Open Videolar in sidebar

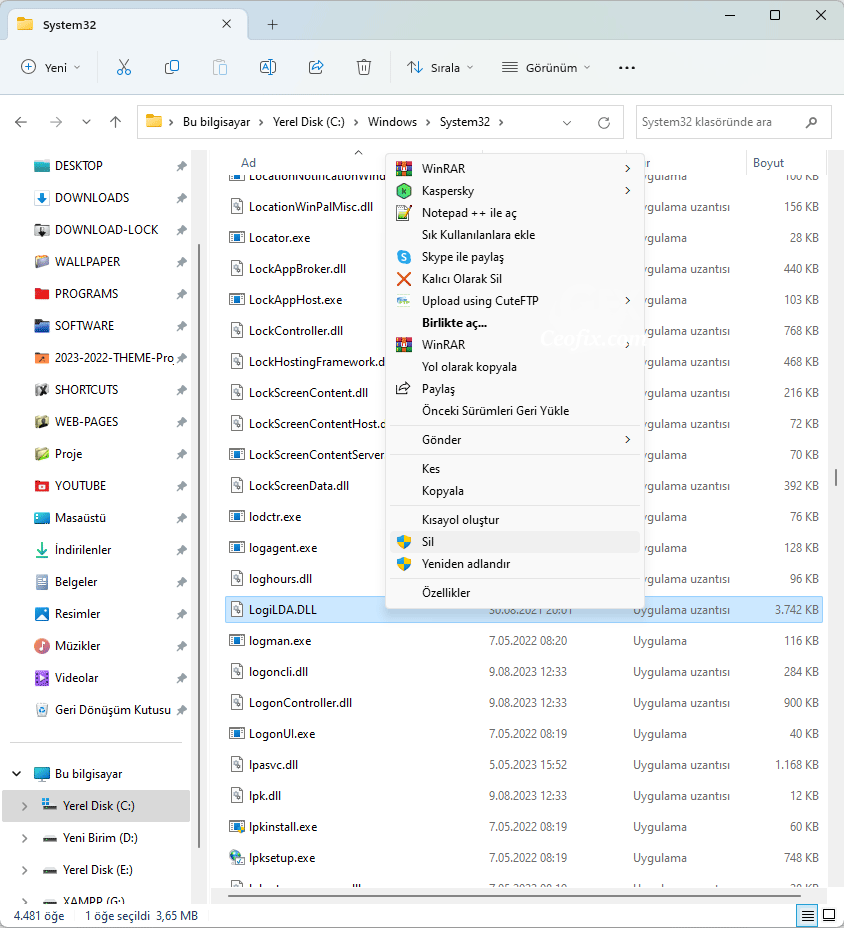pos(76,678)
